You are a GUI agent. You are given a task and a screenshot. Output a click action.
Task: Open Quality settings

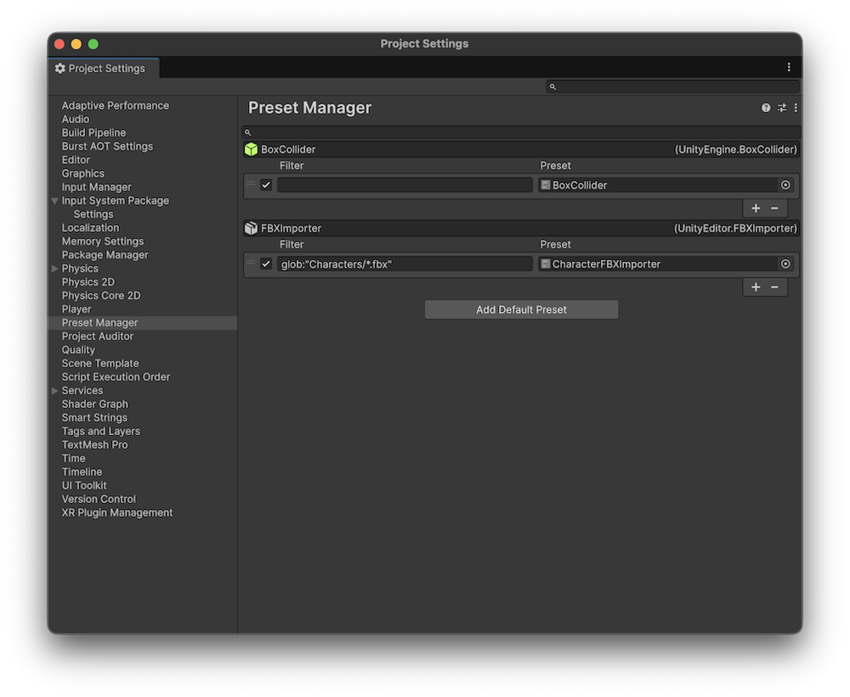(x=79, y=350)
